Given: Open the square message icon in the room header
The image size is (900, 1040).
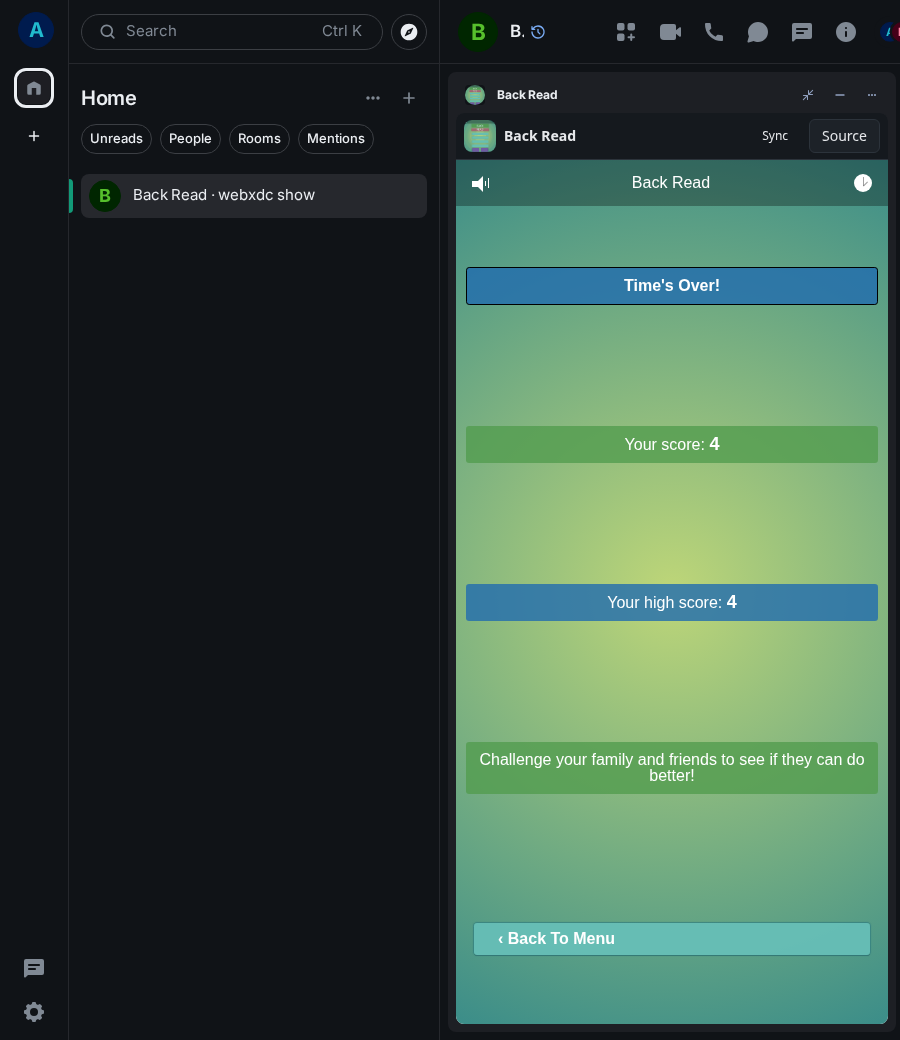Looking at the screenshot, I should [802, 32].
